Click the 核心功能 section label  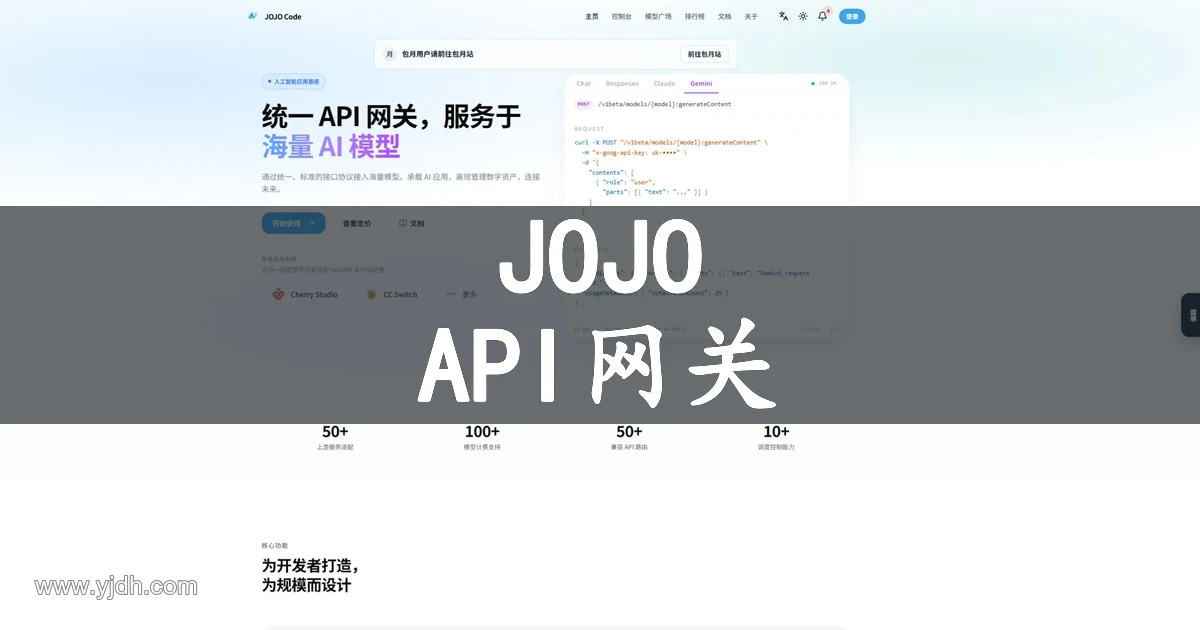pyautogui.click(x=275, y=546)
